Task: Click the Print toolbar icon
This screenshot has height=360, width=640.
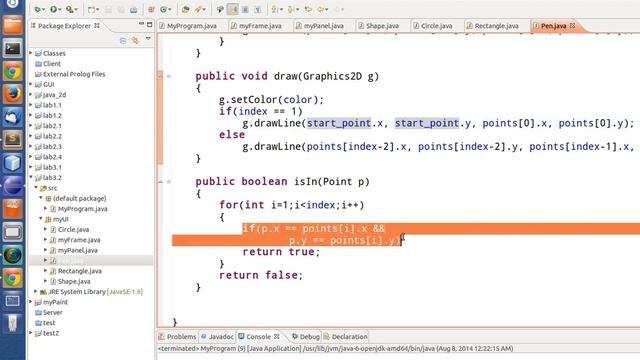Action: point(133,9)
